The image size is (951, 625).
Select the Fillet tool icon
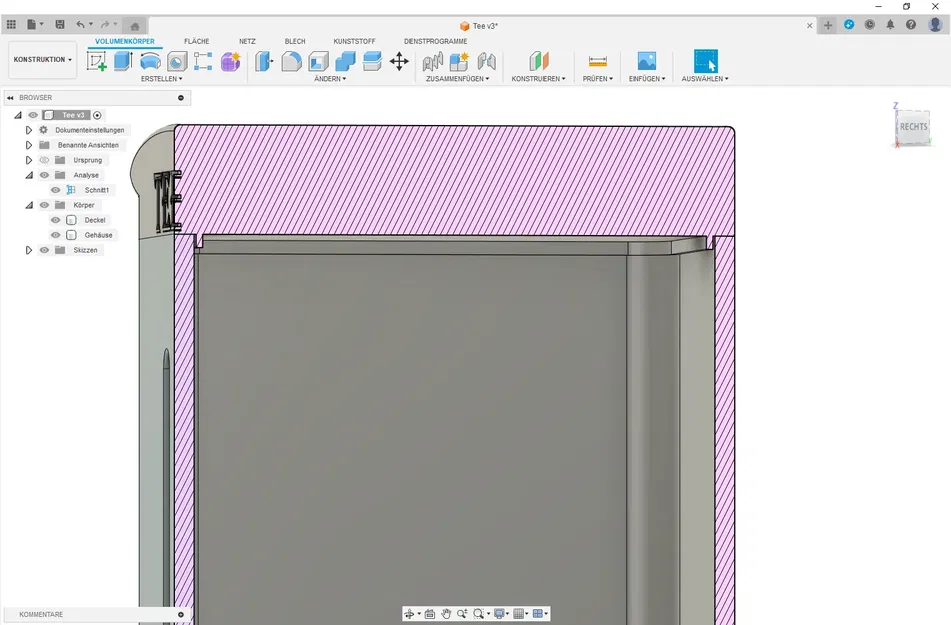291,61
